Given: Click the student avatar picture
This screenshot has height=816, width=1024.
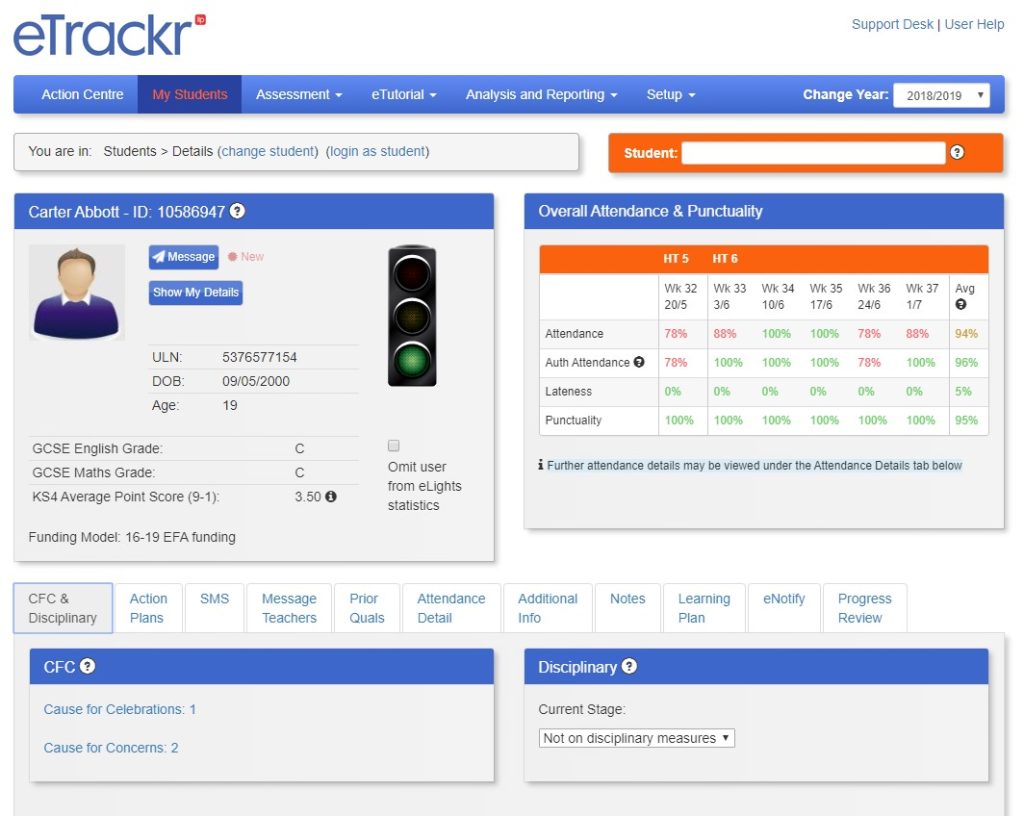Looking at the screenshot, I should click(77, 292).
